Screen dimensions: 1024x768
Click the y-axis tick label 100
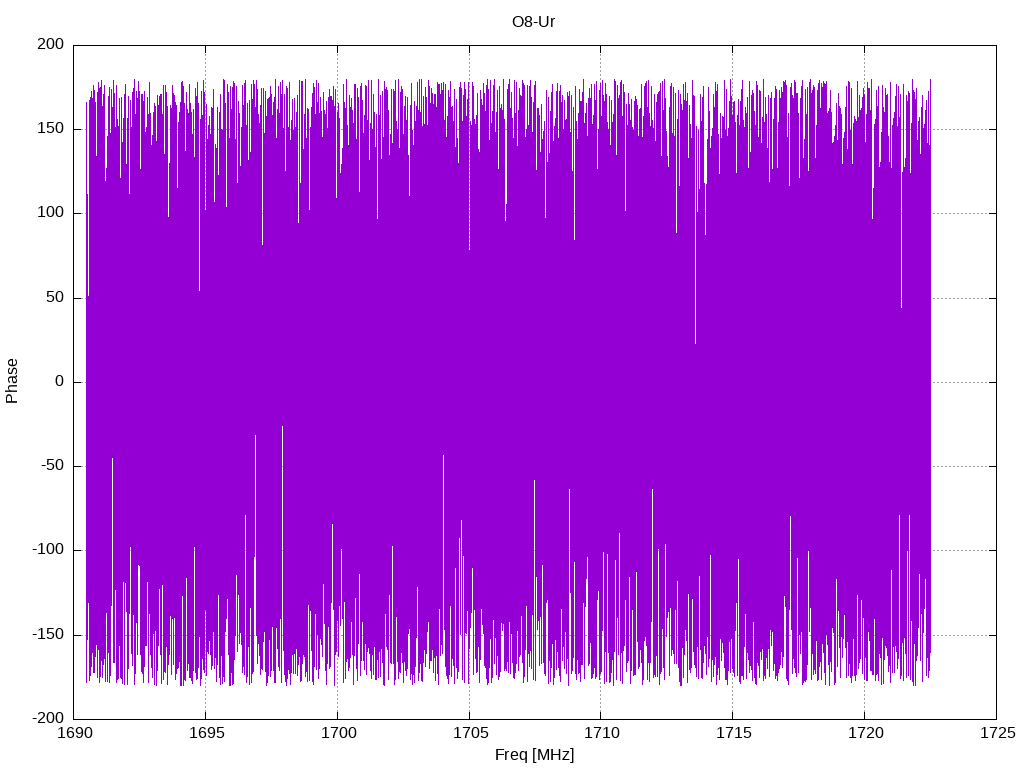(x=51, y=213)
